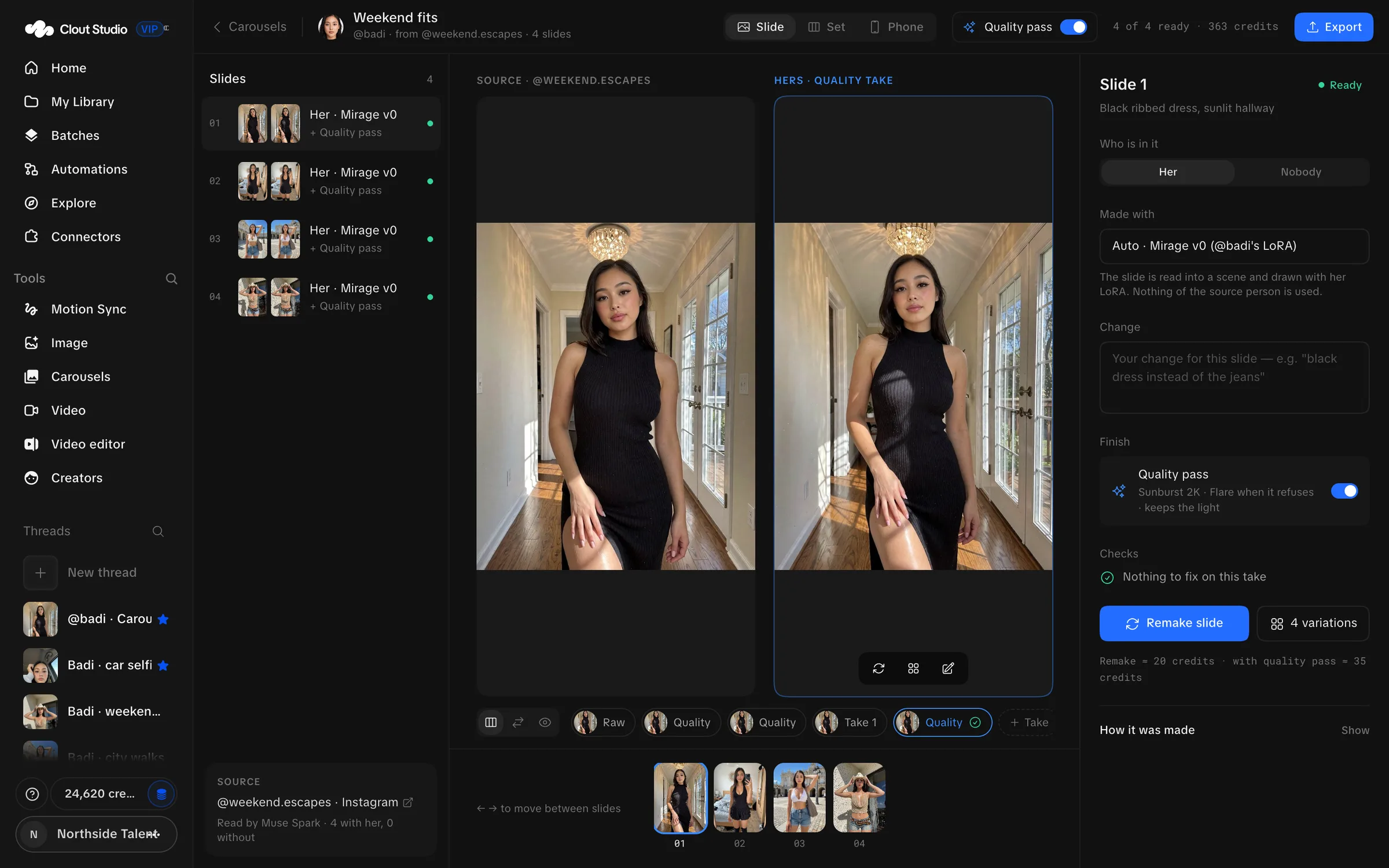Click the swap view icon

point(518,722)
